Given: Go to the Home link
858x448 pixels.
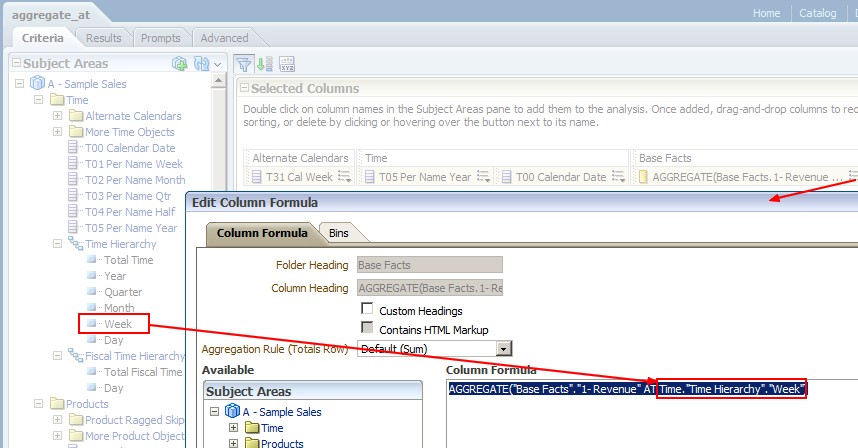Looking at the screenshot, I should (767, 13).
